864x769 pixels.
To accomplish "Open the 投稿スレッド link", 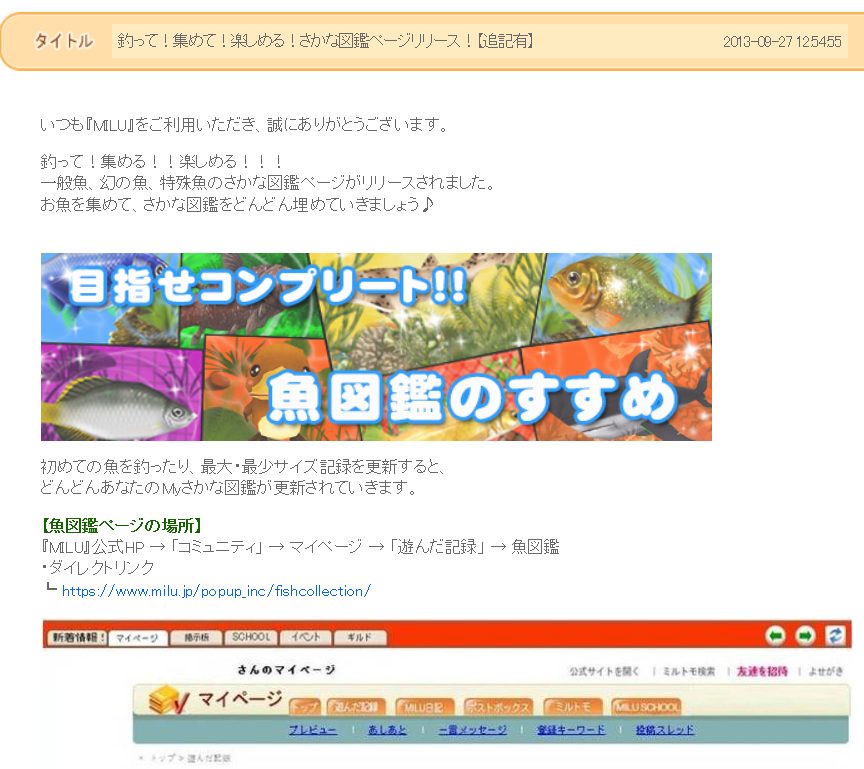I will (664, 730).
